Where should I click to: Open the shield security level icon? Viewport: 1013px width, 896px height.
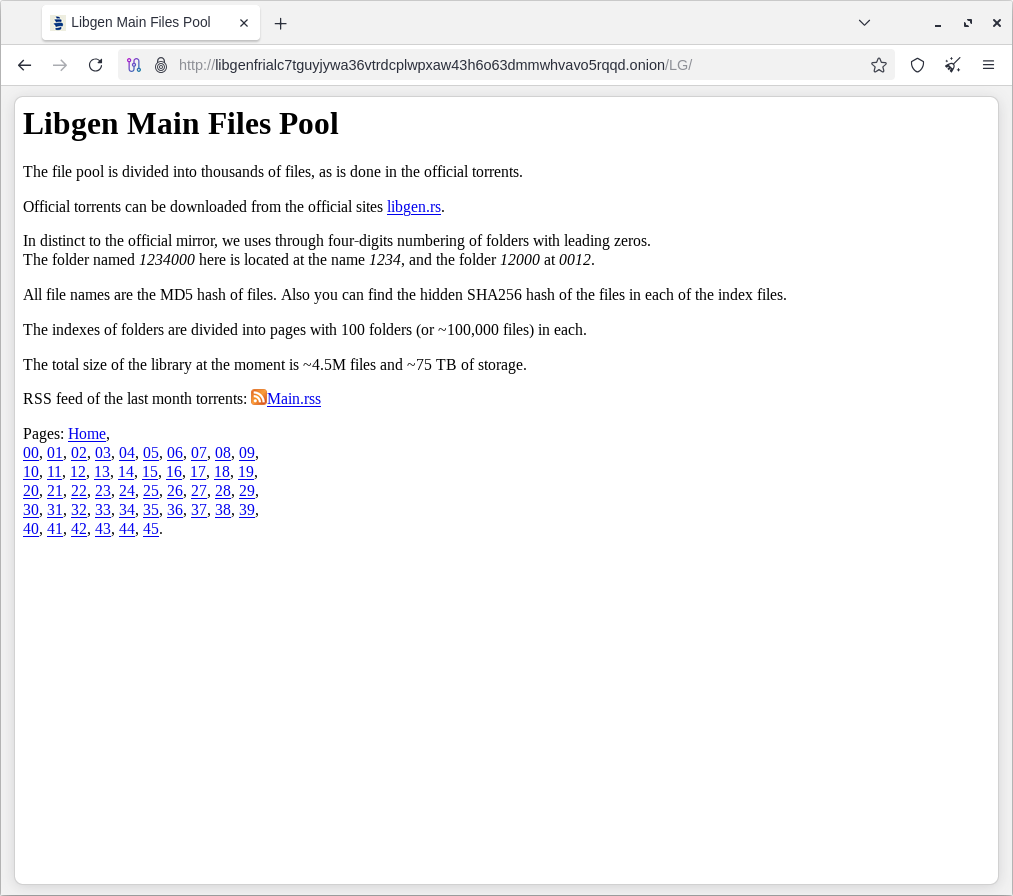pyautogui.click(x=917, y=65)
